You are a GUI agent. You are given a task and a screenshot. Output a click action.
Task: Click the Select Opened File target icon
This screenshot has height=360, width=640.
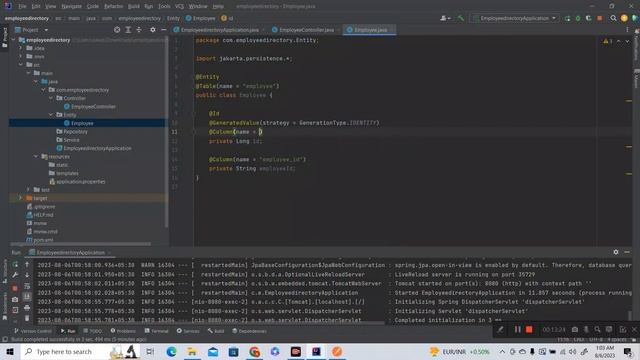point(117,30)
